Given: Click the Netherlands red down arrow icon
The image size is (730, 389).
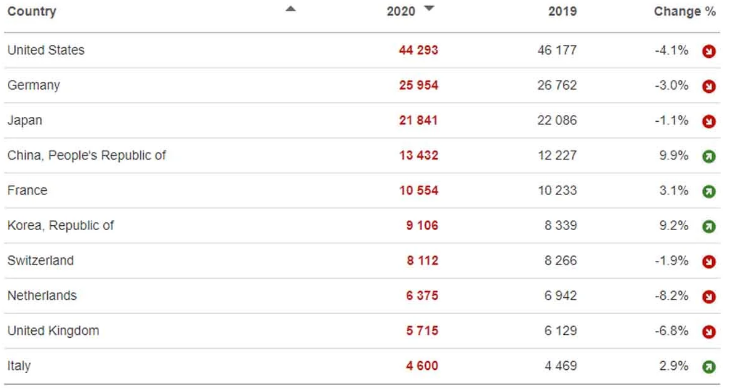Looking at the screenshot, I should [x=709, y=296].
